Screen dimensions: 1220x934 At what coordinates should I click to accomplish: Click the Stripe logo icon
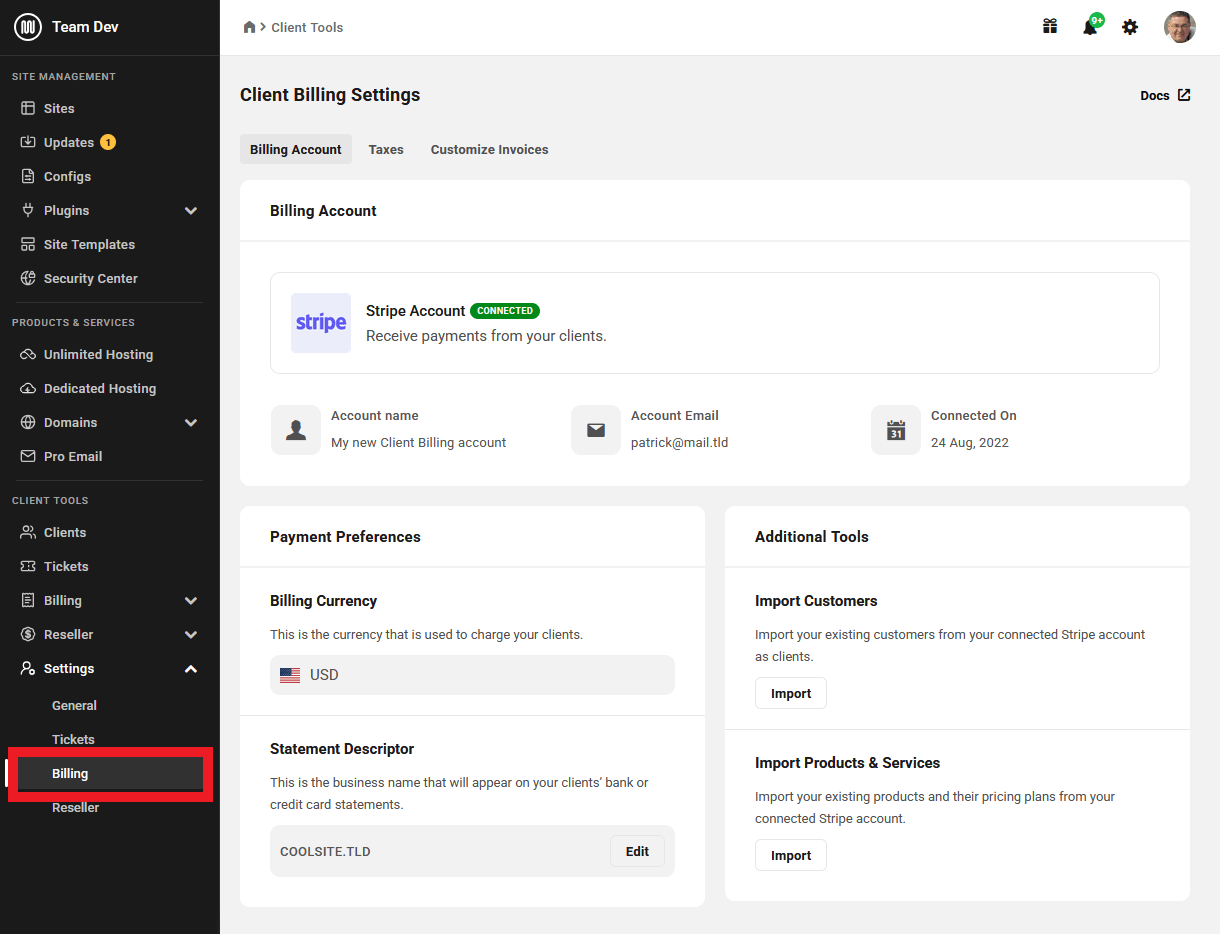(321, 323)
